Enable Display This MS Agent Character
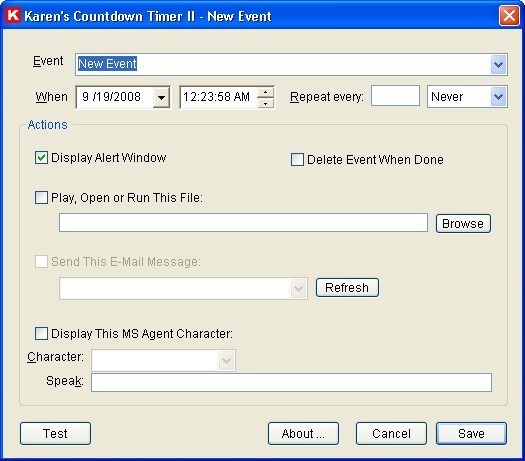The image size is (525, 461). tap(41, 333)
